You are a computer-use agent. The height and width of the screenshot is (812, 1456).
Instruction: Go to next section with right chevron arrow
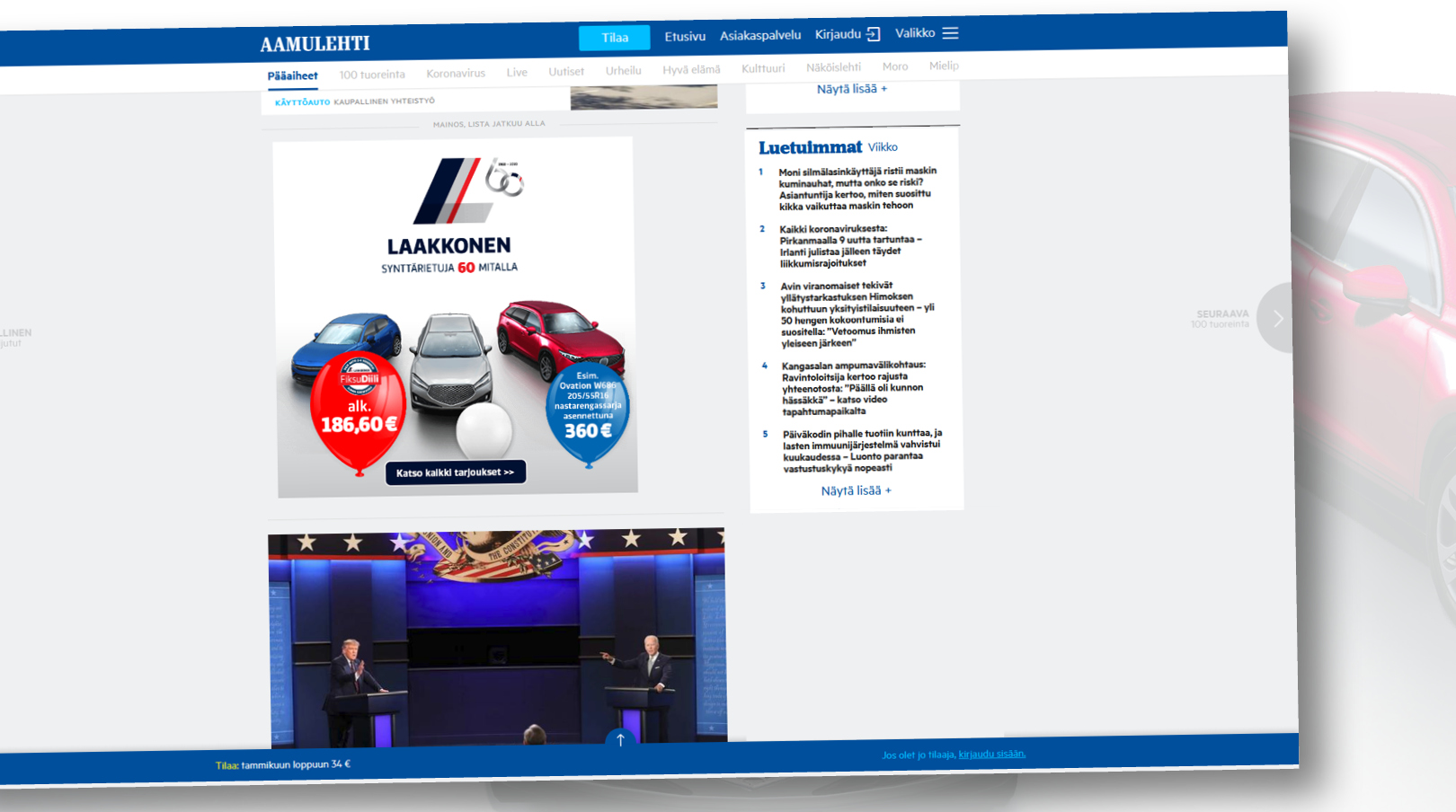click(x=1277, y=318)
